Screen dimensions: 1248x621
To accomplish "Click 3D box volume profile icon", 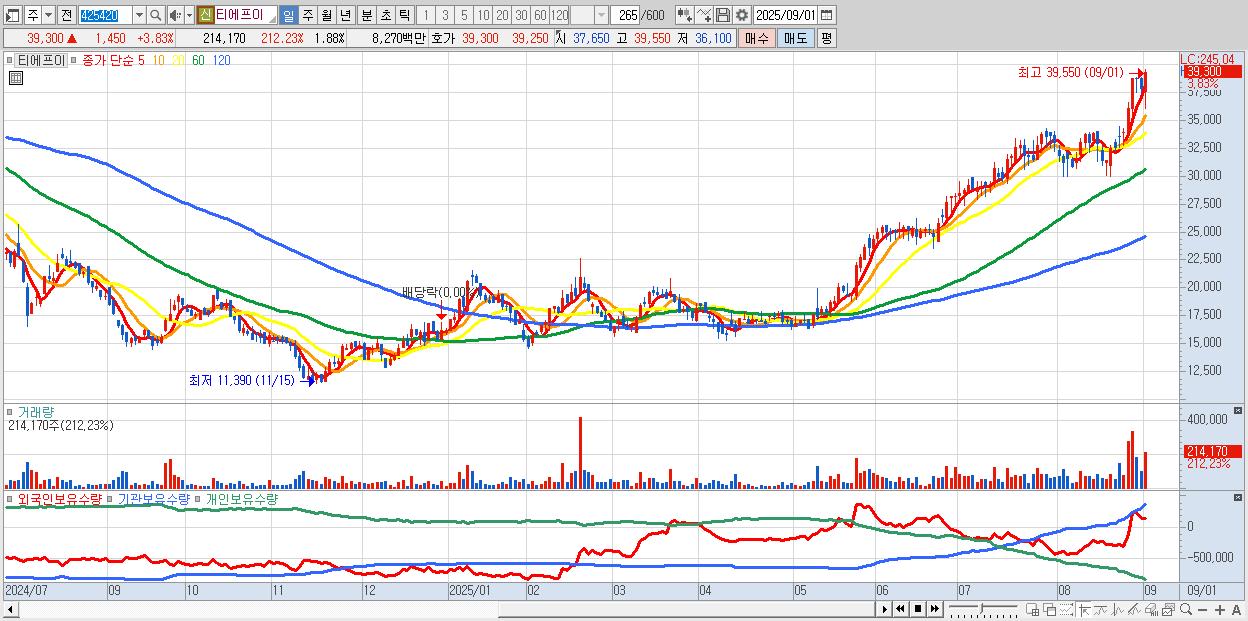I will coord(1152,610).
